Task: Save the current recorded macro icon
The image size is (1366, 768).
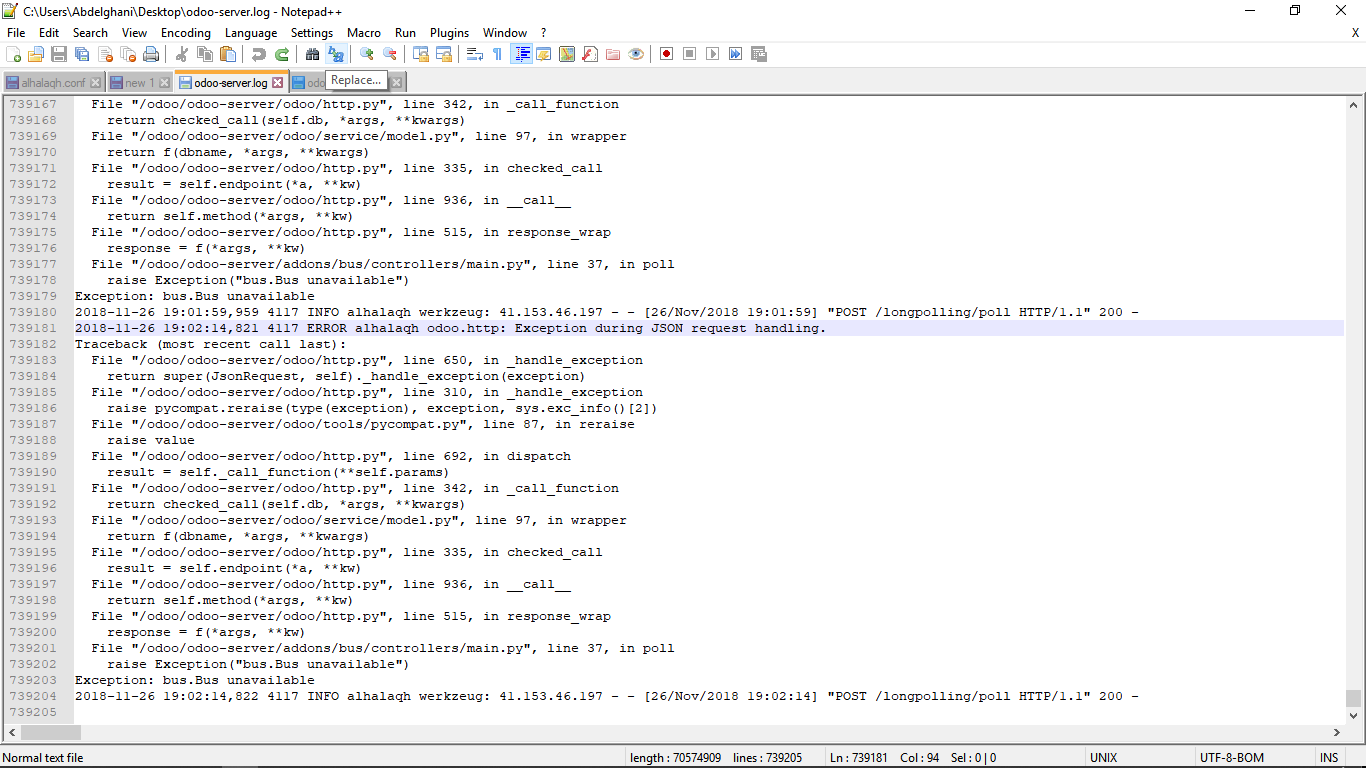Action: pos(758,54)
